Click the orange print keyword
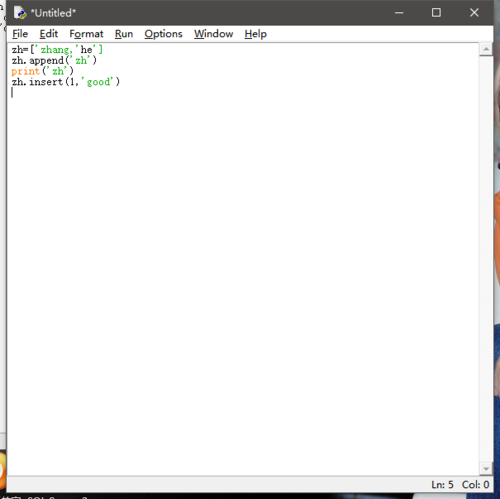The image size is (500, 499). (x=25, y=71)
